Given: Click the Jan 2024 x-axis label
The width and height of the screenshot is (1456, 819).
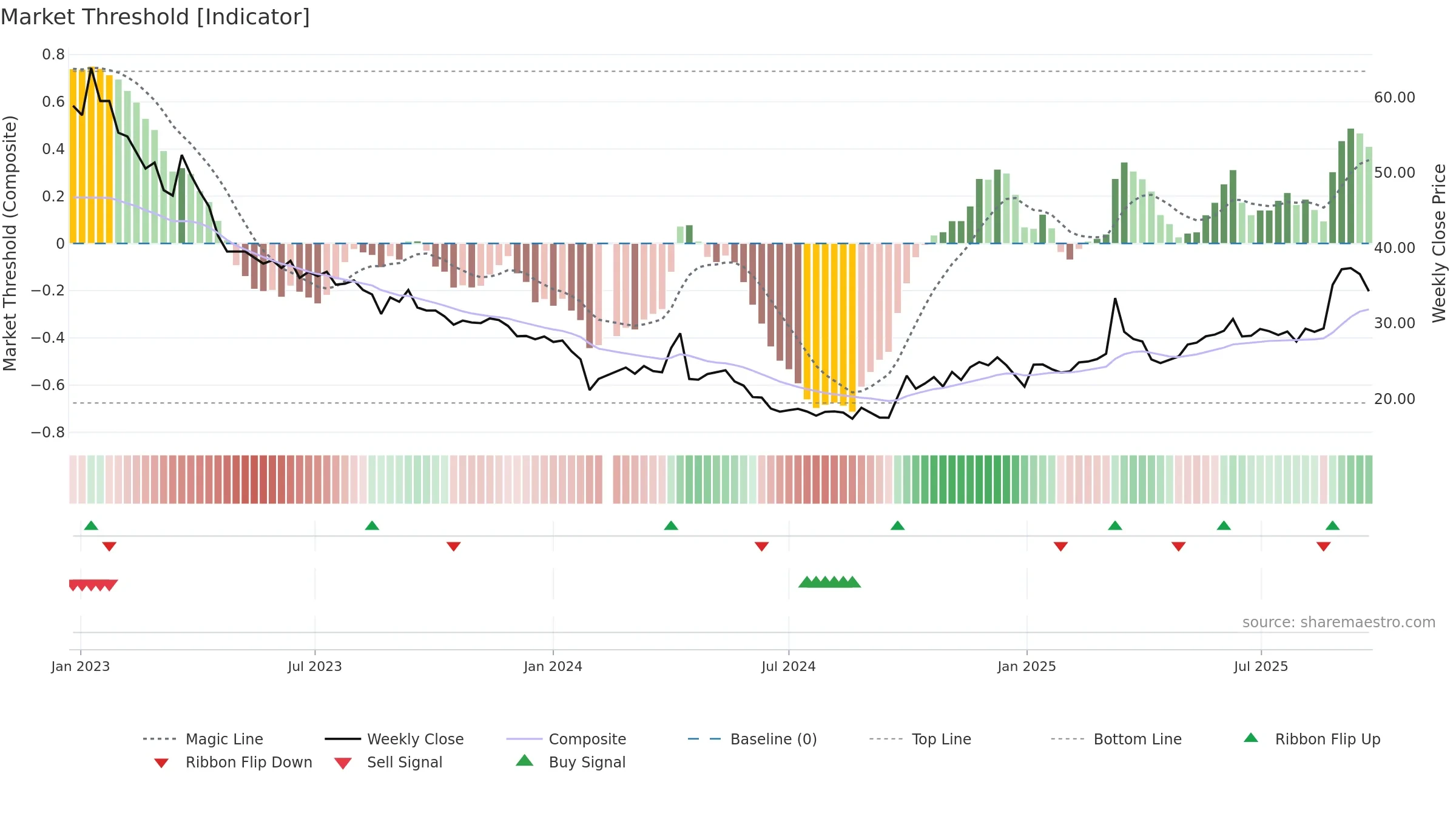Looking at the screenshot, I should [553, 666].
